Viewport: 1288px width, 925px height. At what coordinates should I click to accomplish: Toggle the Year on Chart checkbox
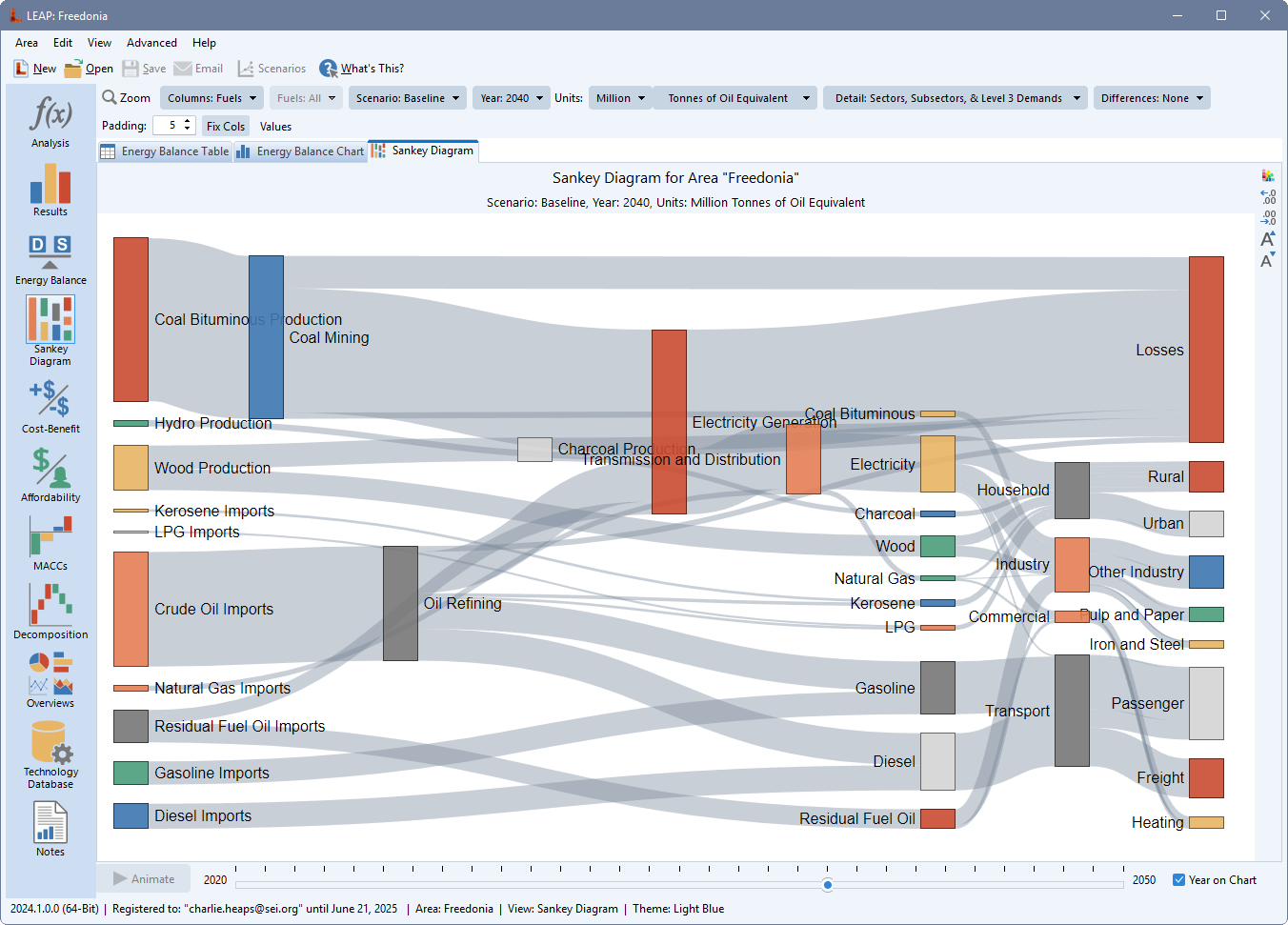1178,880
